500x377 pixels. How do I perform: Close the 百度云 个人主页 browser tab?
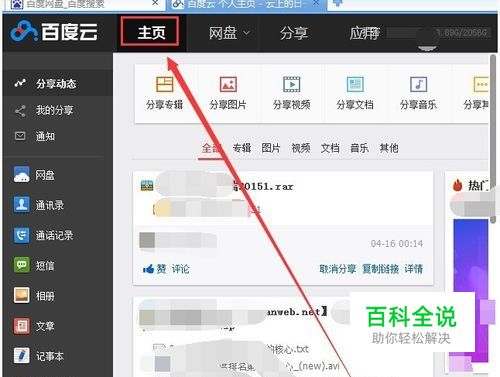tap(316, 3)
